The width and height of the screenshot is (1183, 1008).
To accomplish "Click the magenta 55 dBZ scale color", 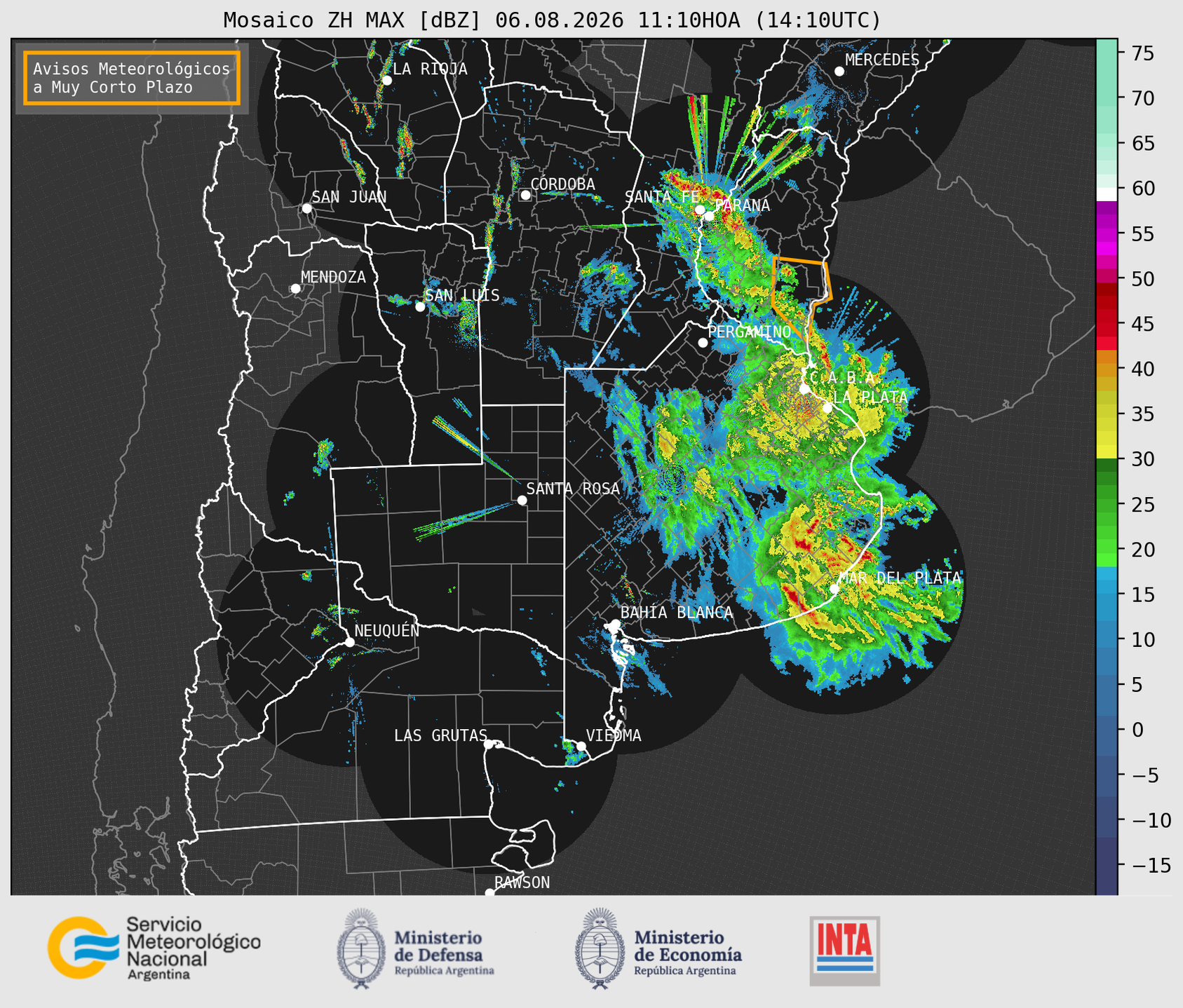I will click(1107, 233).
